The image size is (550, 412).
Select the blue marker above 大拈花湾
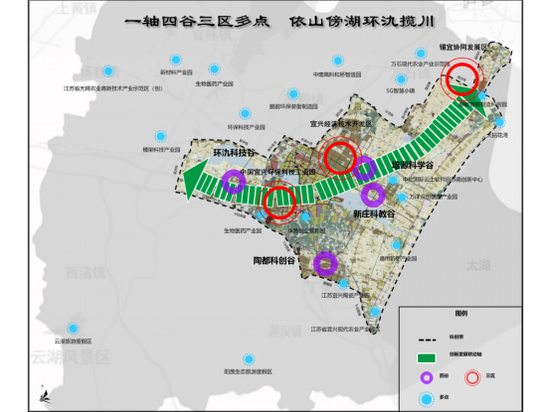(x=499, y=122)
